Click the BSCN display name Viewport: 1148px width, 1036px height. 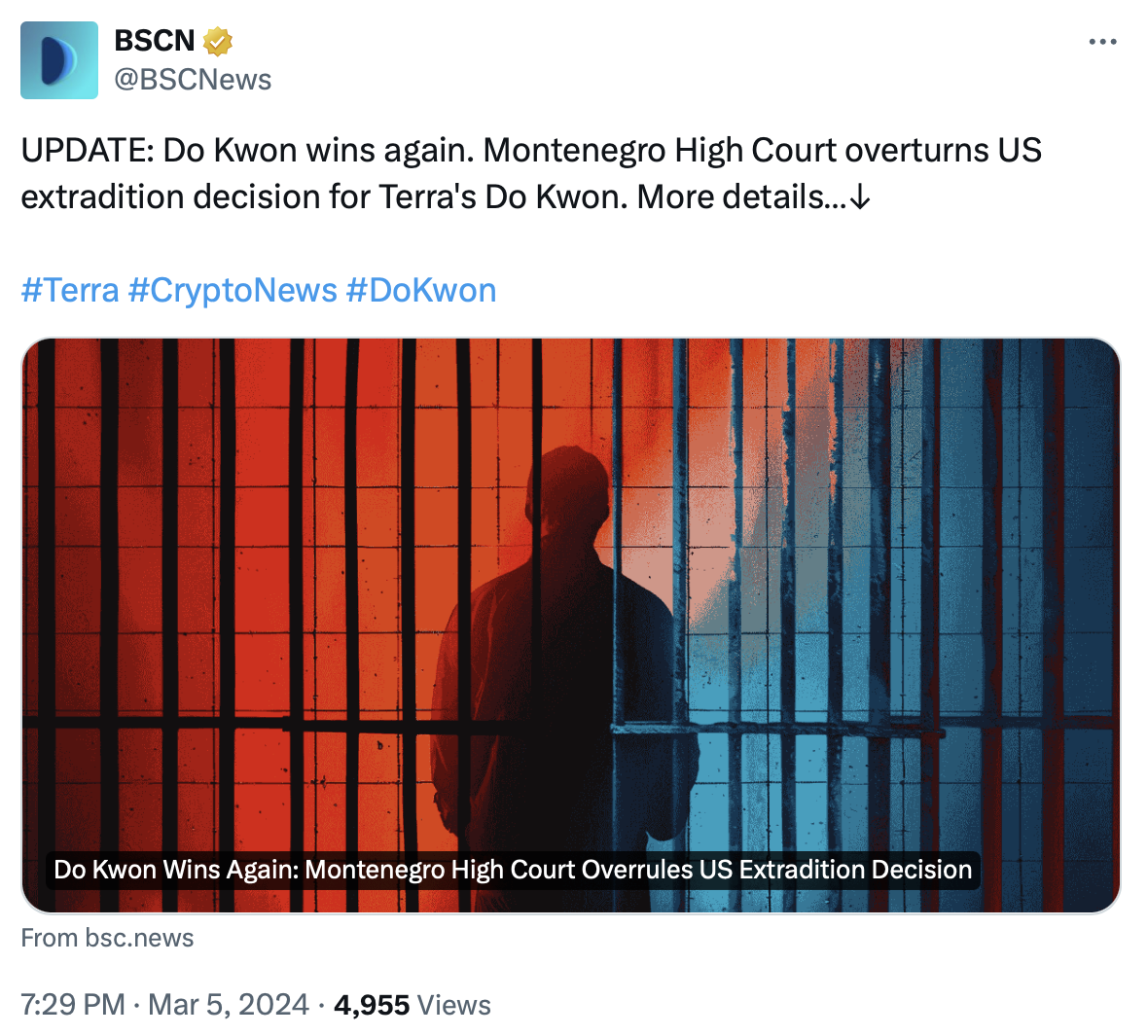155,41
